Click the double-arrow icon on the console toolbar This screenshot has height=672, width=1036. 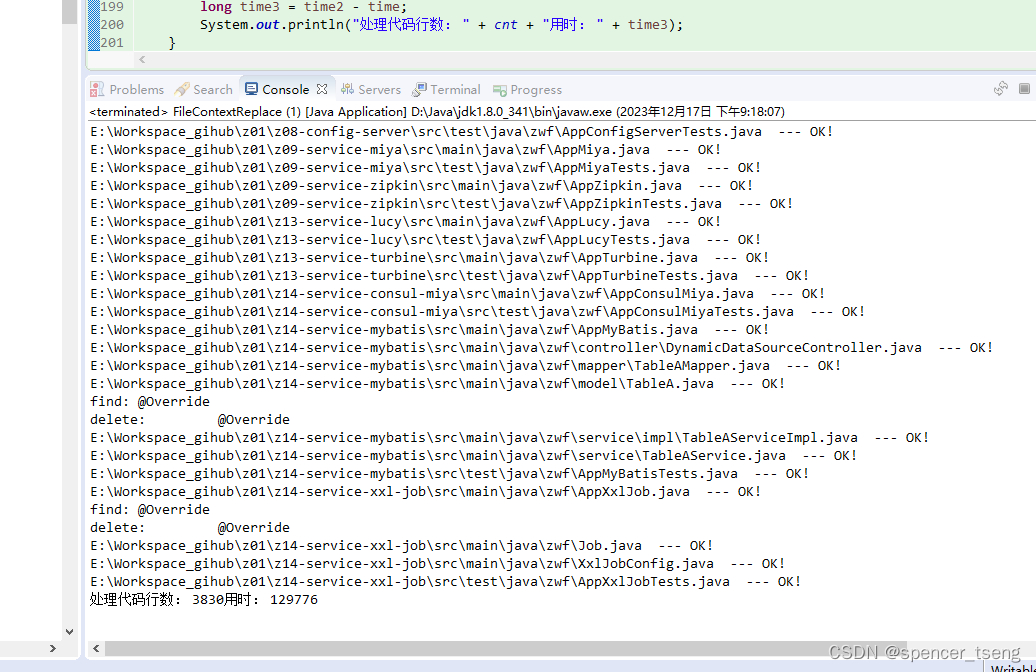pos(1000,89)
